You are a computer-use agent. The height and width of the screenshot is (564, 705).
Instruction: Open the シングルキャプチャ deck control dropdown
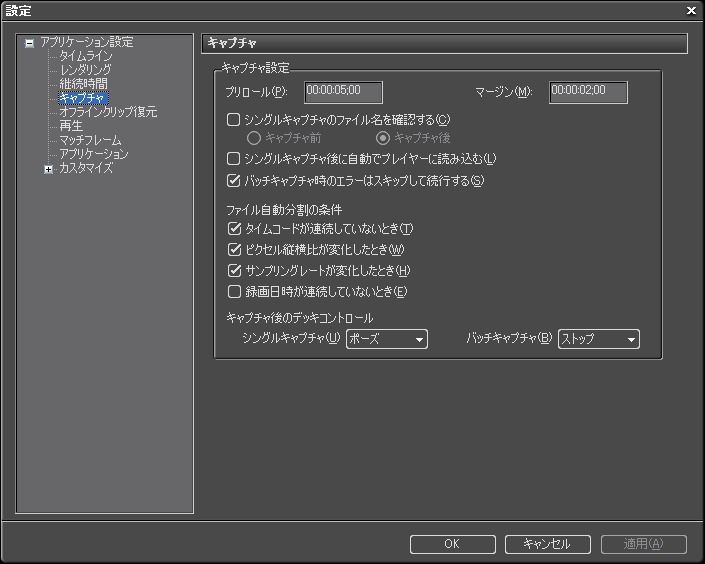coord(387,339)
